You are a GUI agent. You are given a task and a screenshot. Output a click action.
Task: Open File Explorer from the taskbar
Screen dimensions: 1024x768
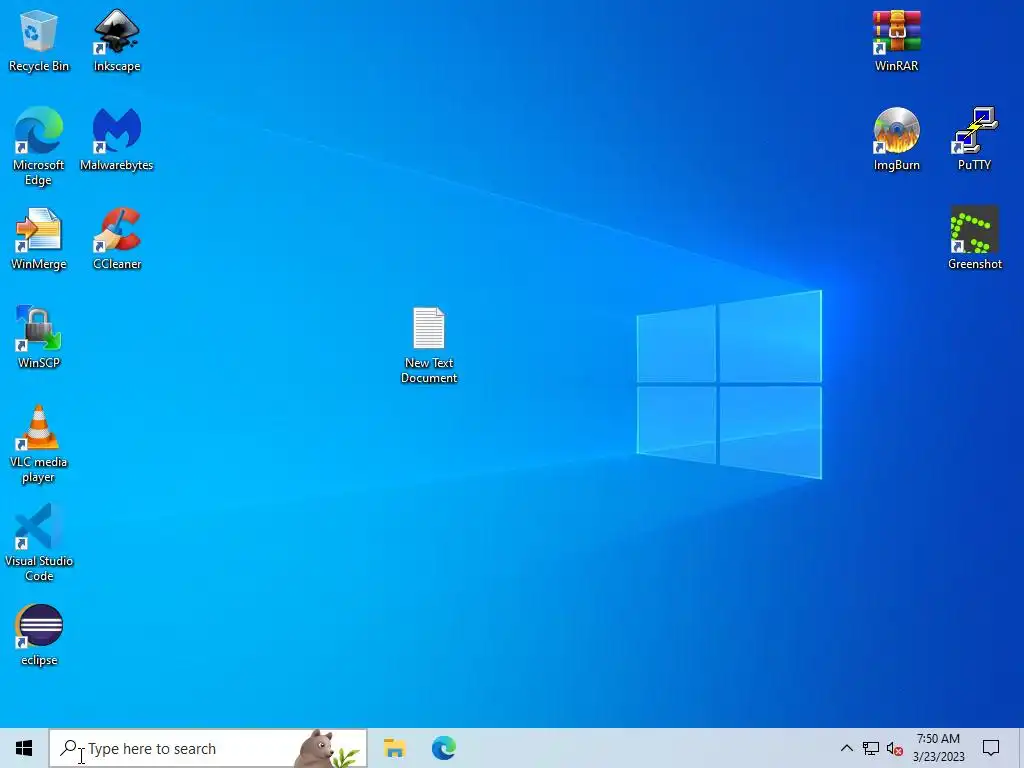click(394, 748)
